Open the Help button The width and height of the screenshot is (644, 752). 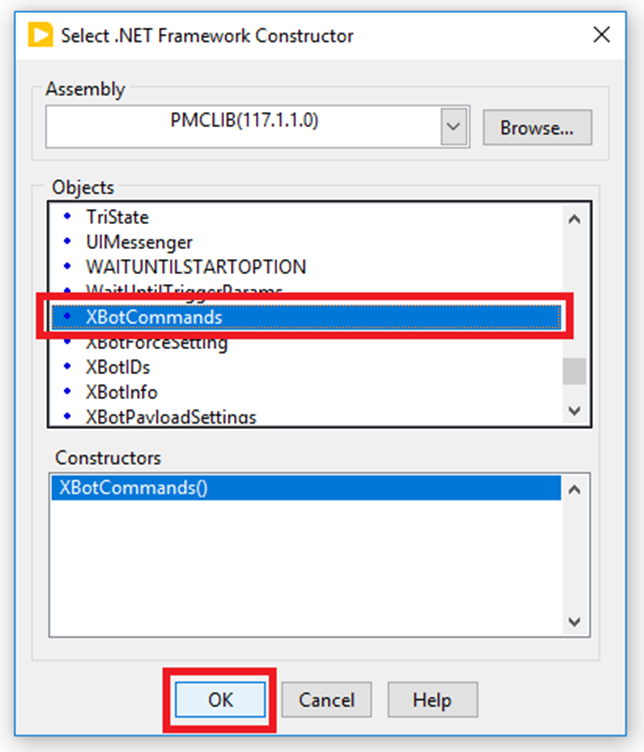point(432,700)
